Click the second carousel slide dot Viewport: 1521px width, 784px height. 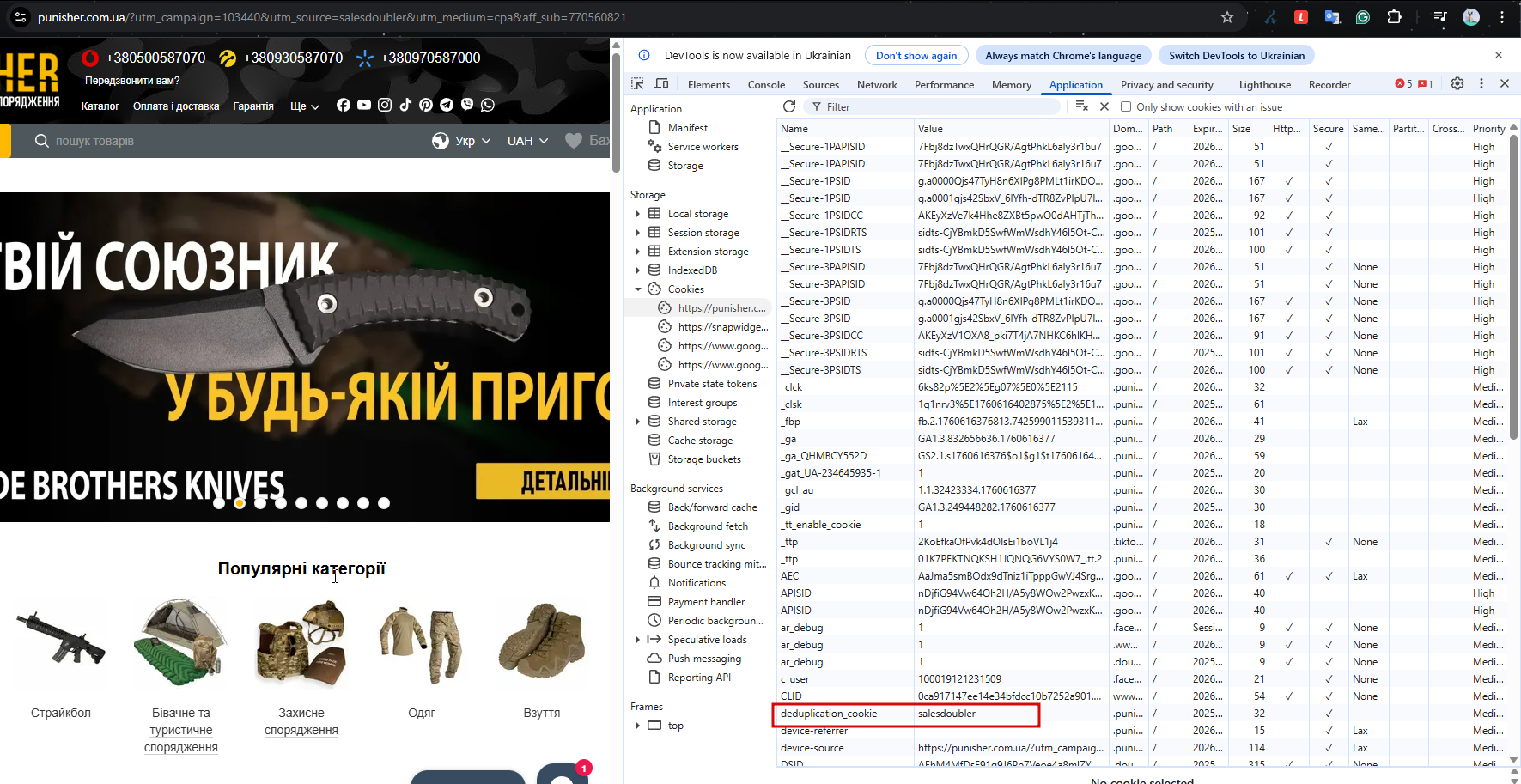(x=240, y=503)
